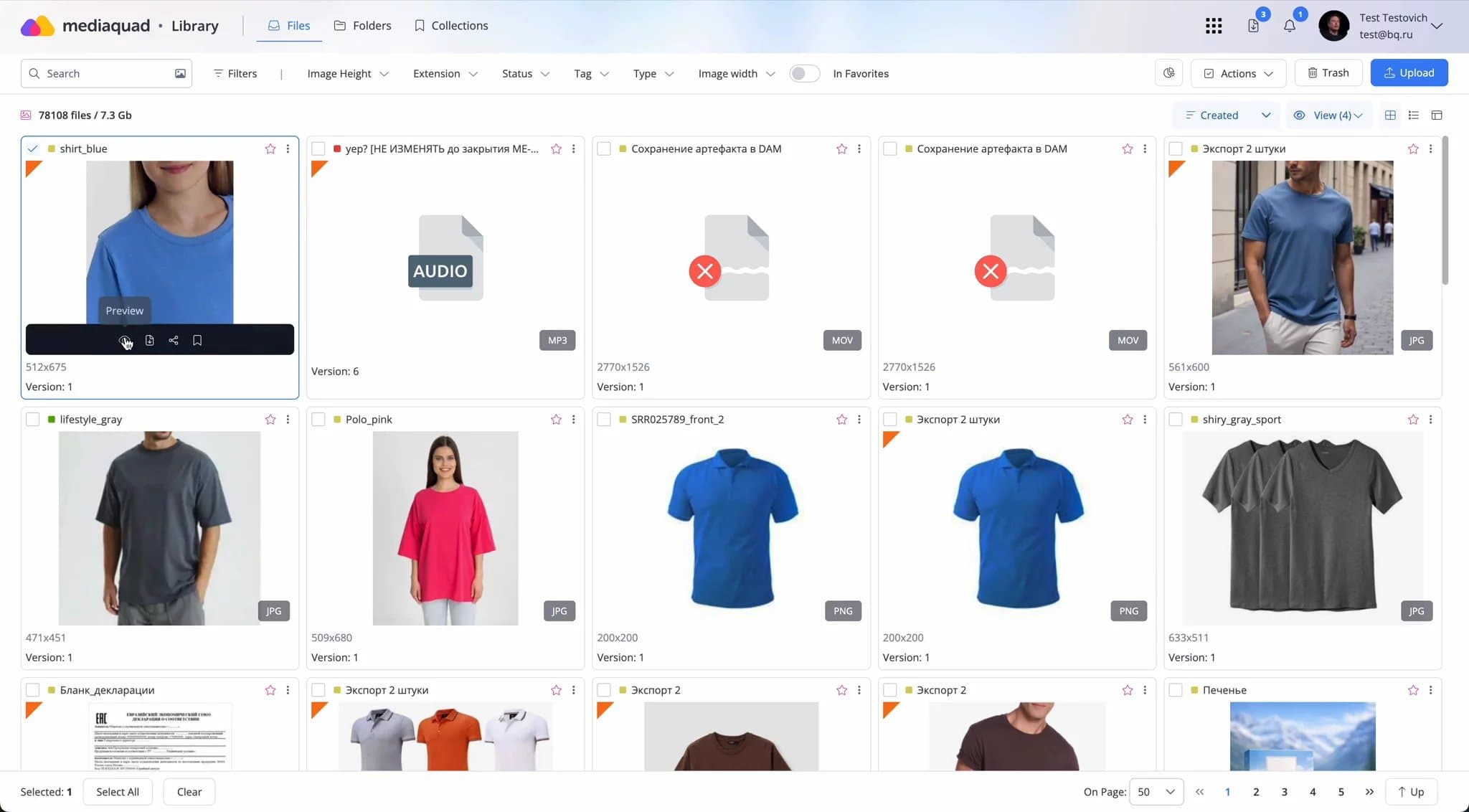
Task: Click download file icon on shirt_blue
Action: (x=149, y=340)
